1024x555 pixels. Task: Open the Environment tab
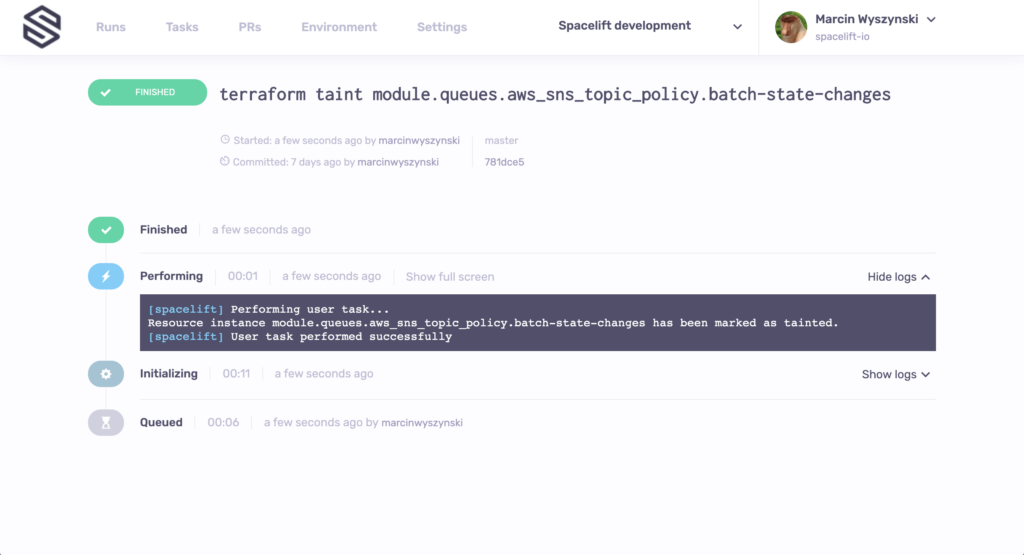[x=339, y=27]
